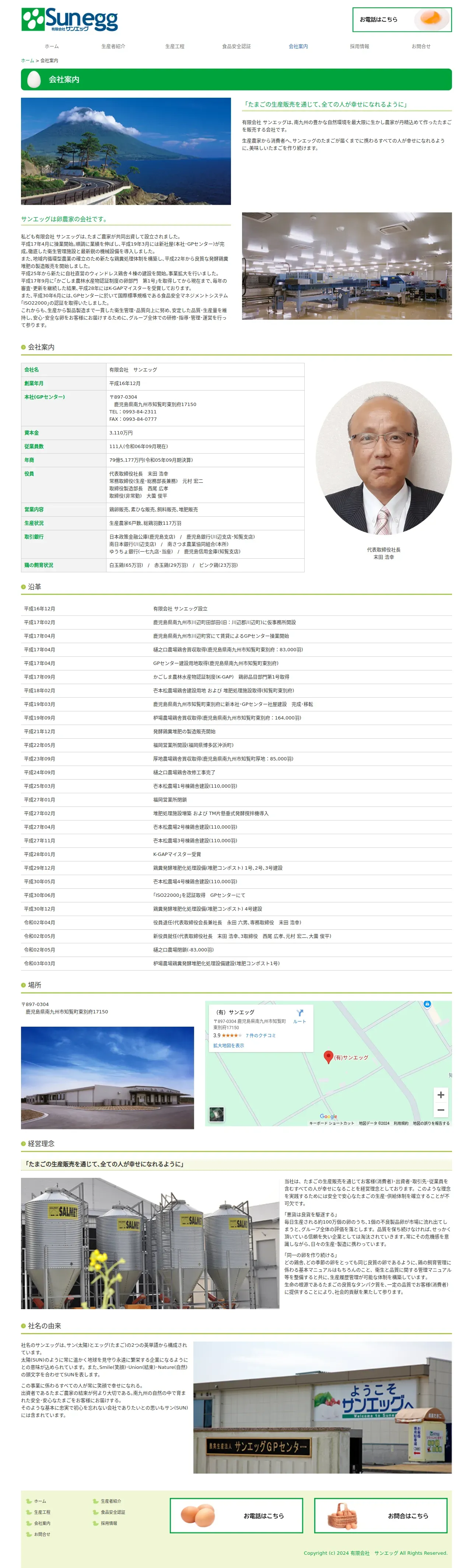Open 7件のクチコミ reviews link on map
This screenshot has height=1568, width=473.
click(x=261, y=1035)
